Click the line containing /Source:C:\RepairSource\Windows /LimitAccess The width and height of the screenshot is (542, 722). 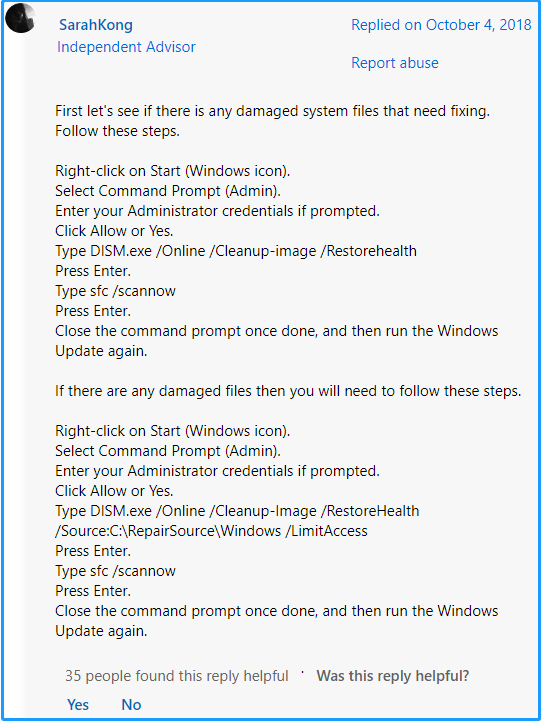point(211,531)
